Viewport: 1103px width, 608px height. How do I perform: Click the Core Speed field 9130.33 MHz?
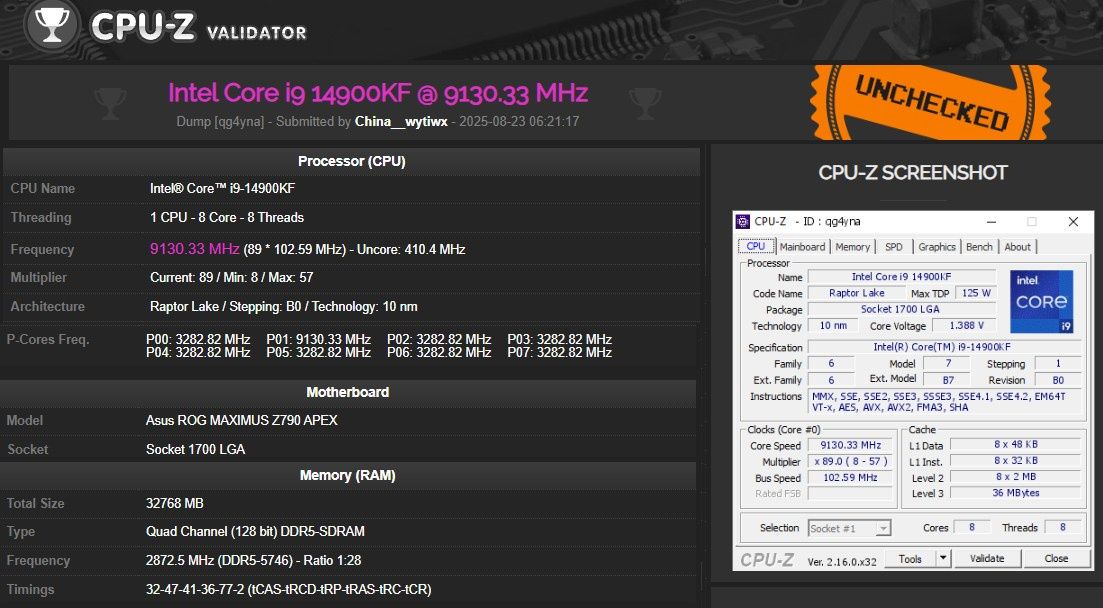coord(850,445)
